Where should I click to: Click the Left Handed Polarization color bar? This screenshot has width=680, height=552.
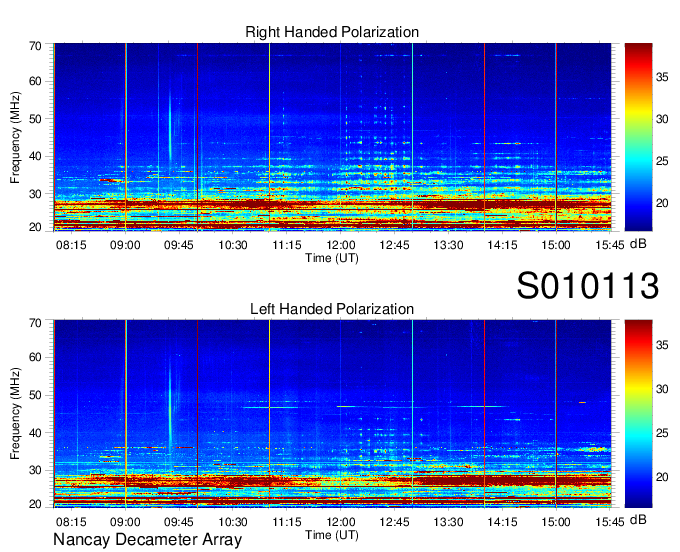[638, 414]
